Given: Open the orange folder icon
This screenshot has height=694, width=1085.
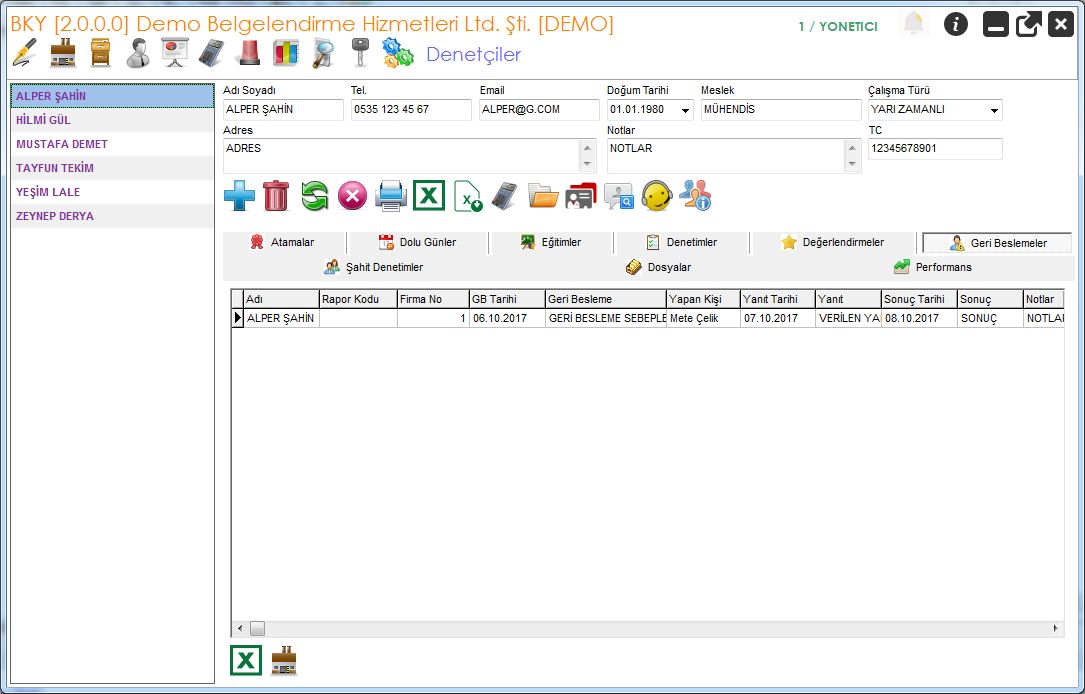Looking at the screenshot, I should pos(543,196).
